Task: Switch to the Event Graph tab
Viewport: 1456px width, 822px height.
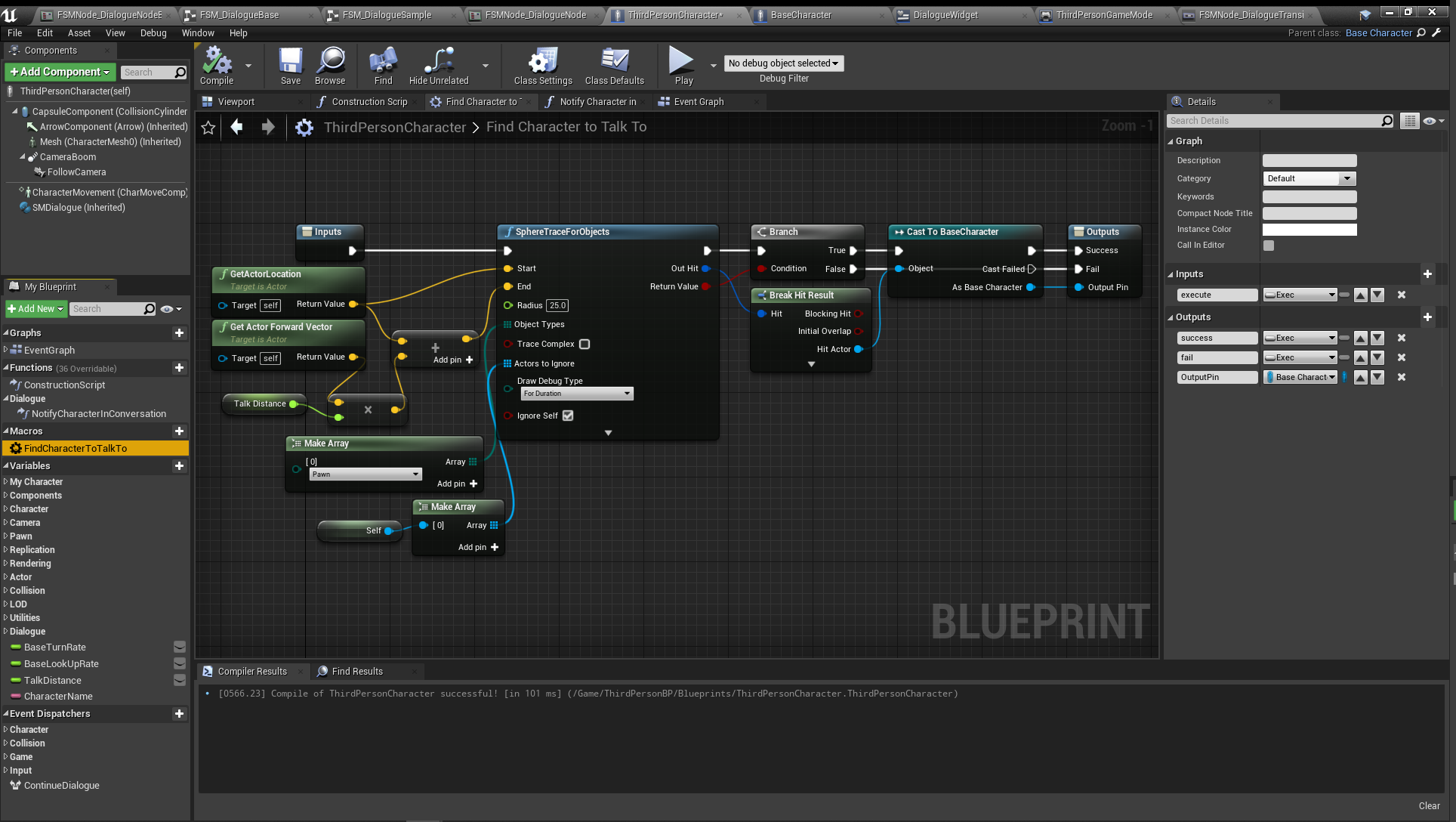Action: pos(699,102)
